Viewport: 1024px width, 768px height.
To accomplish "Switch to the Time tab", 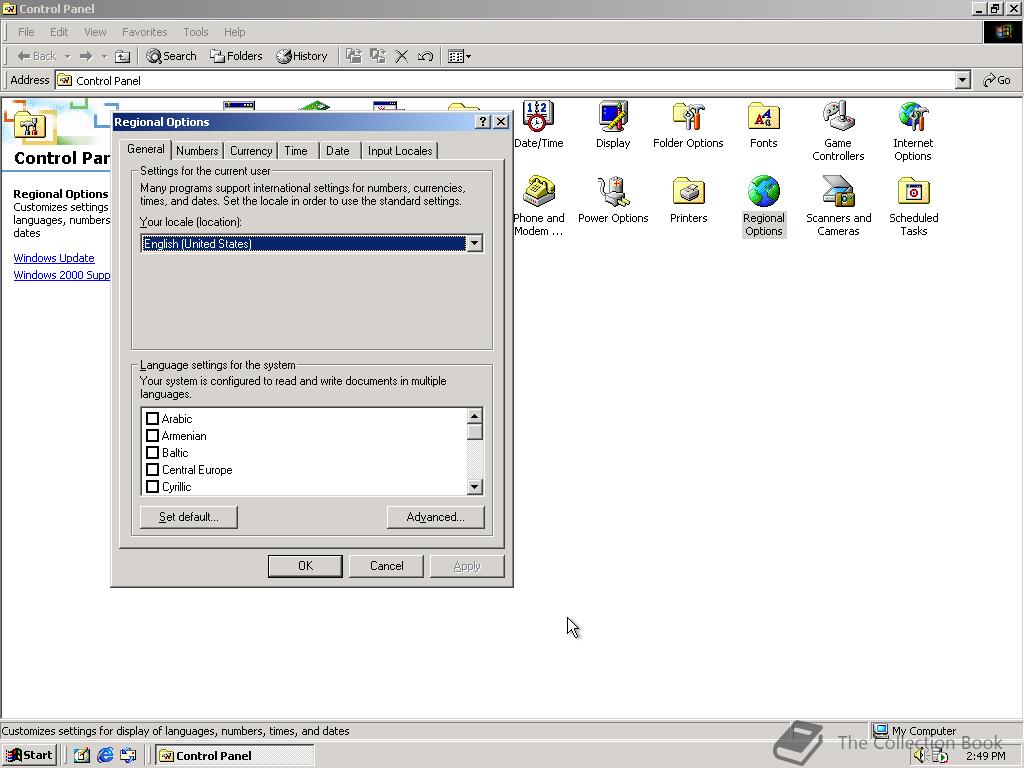I will point(296,151).
